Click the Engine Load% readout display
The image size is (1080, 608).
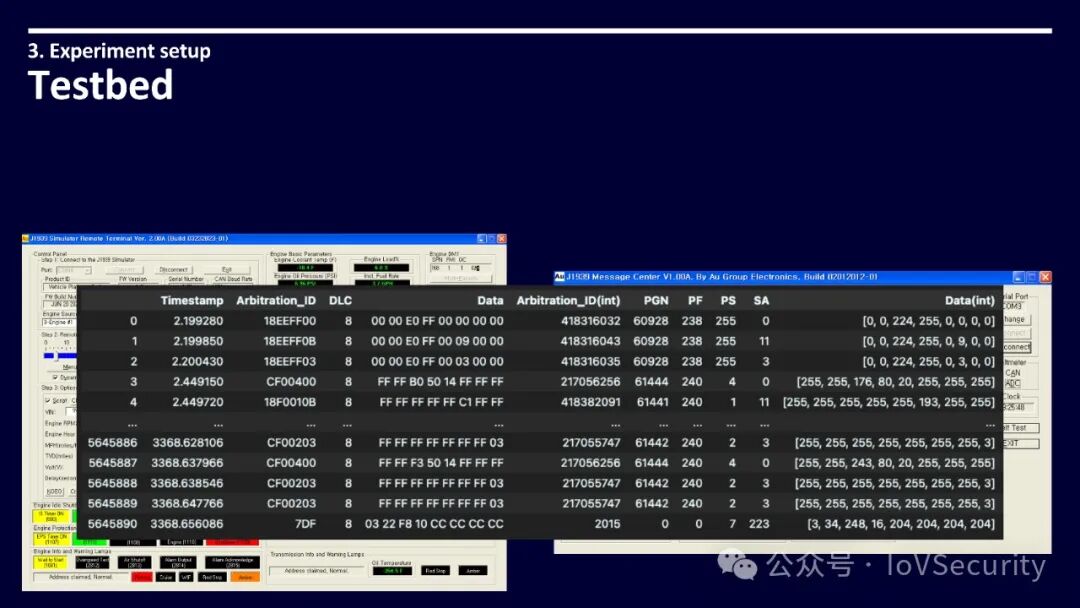tap(381, 268)
